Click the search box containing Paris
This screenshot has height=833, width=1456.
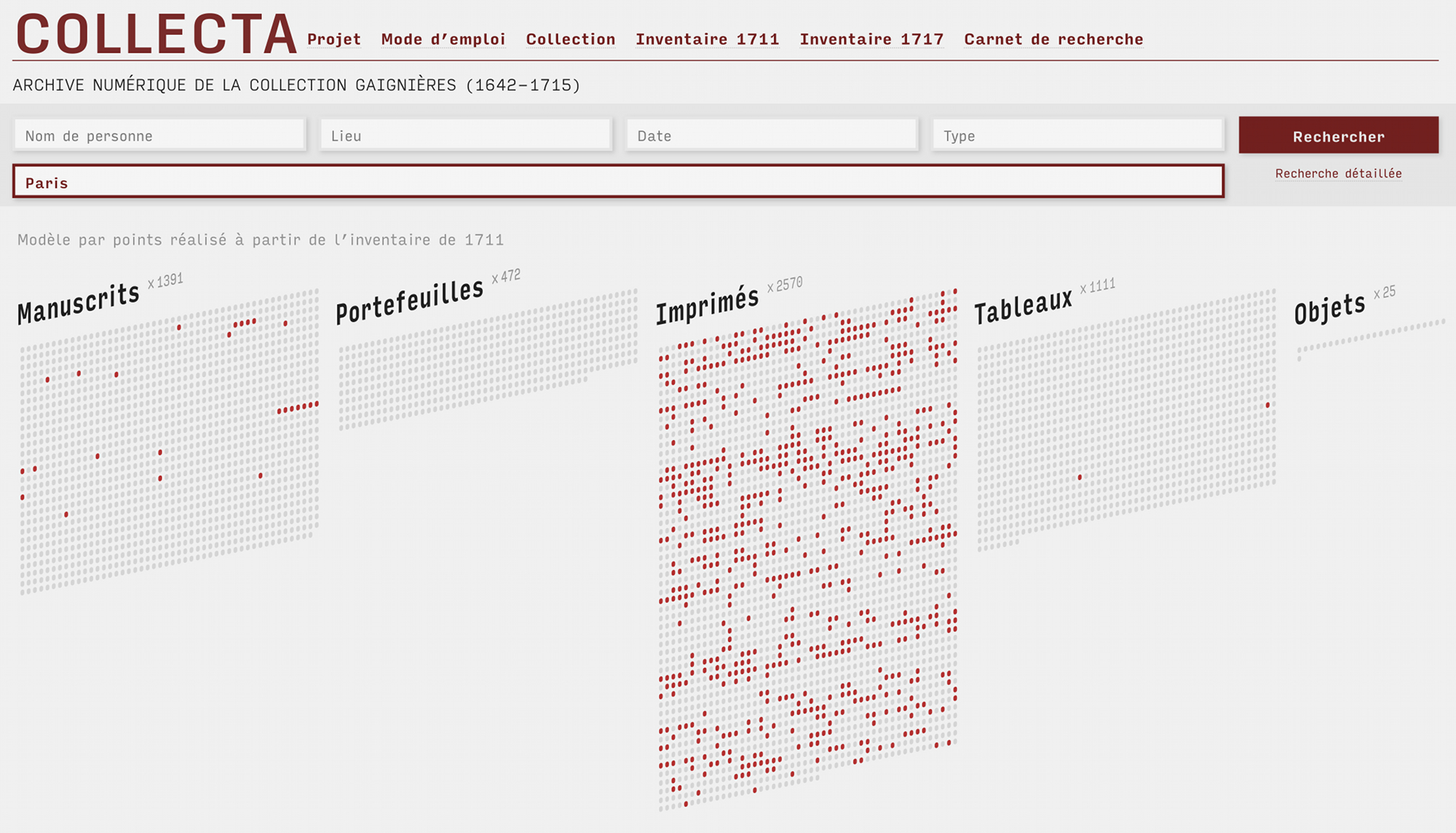[618, 182]
